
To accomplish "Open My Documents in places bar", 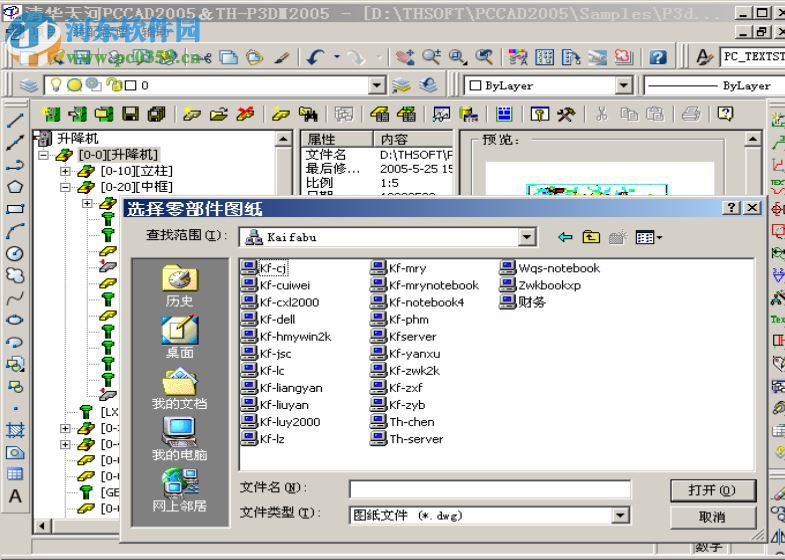I will pyautogui.click(x=180, y=388).
